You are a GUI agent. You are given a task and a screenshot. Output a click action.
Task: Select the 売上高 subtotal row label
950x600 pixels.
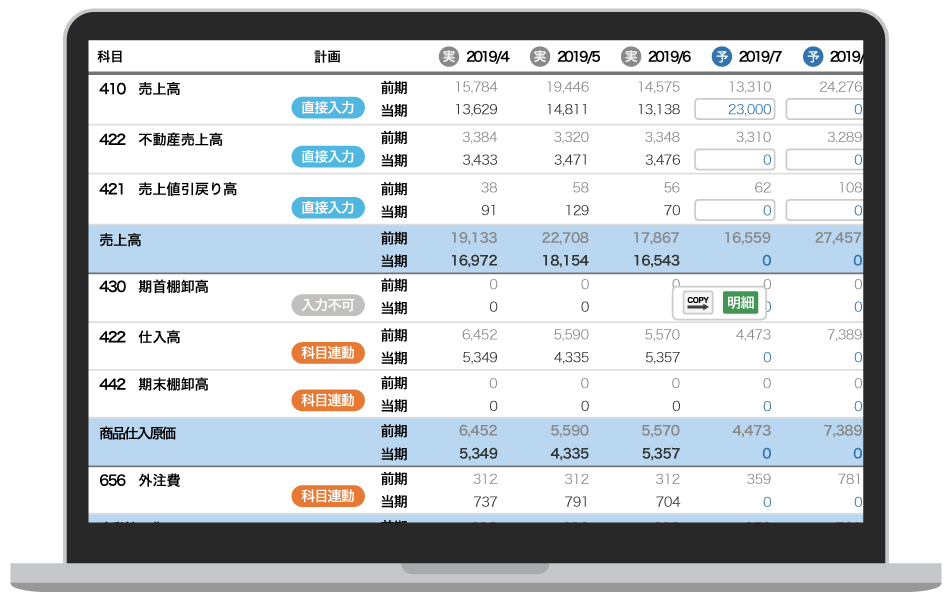(x=120, y=240)
